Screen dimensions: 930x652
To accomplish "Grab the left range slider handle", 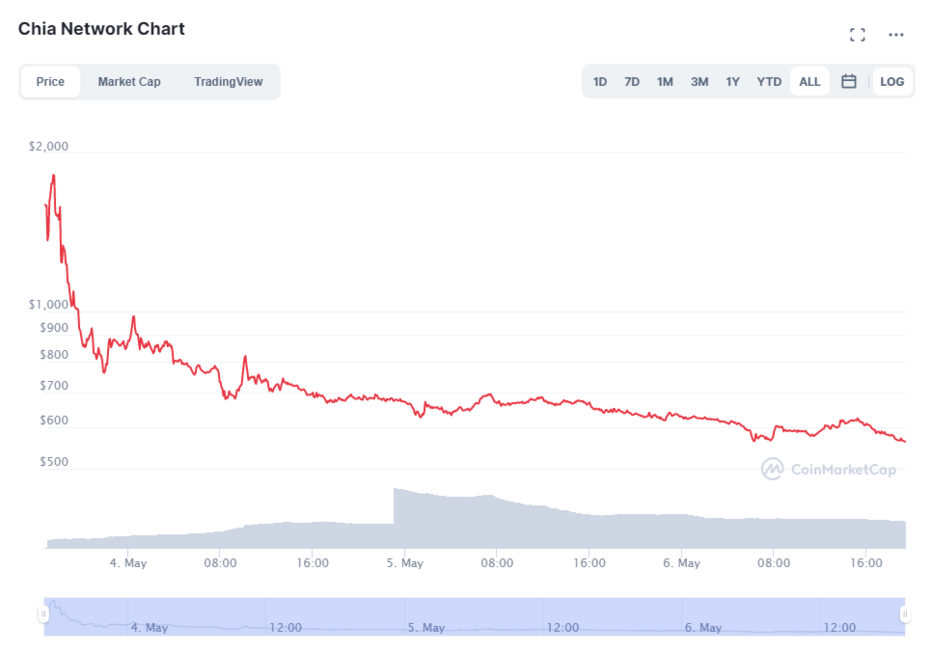I will click(x=44, y=614).
